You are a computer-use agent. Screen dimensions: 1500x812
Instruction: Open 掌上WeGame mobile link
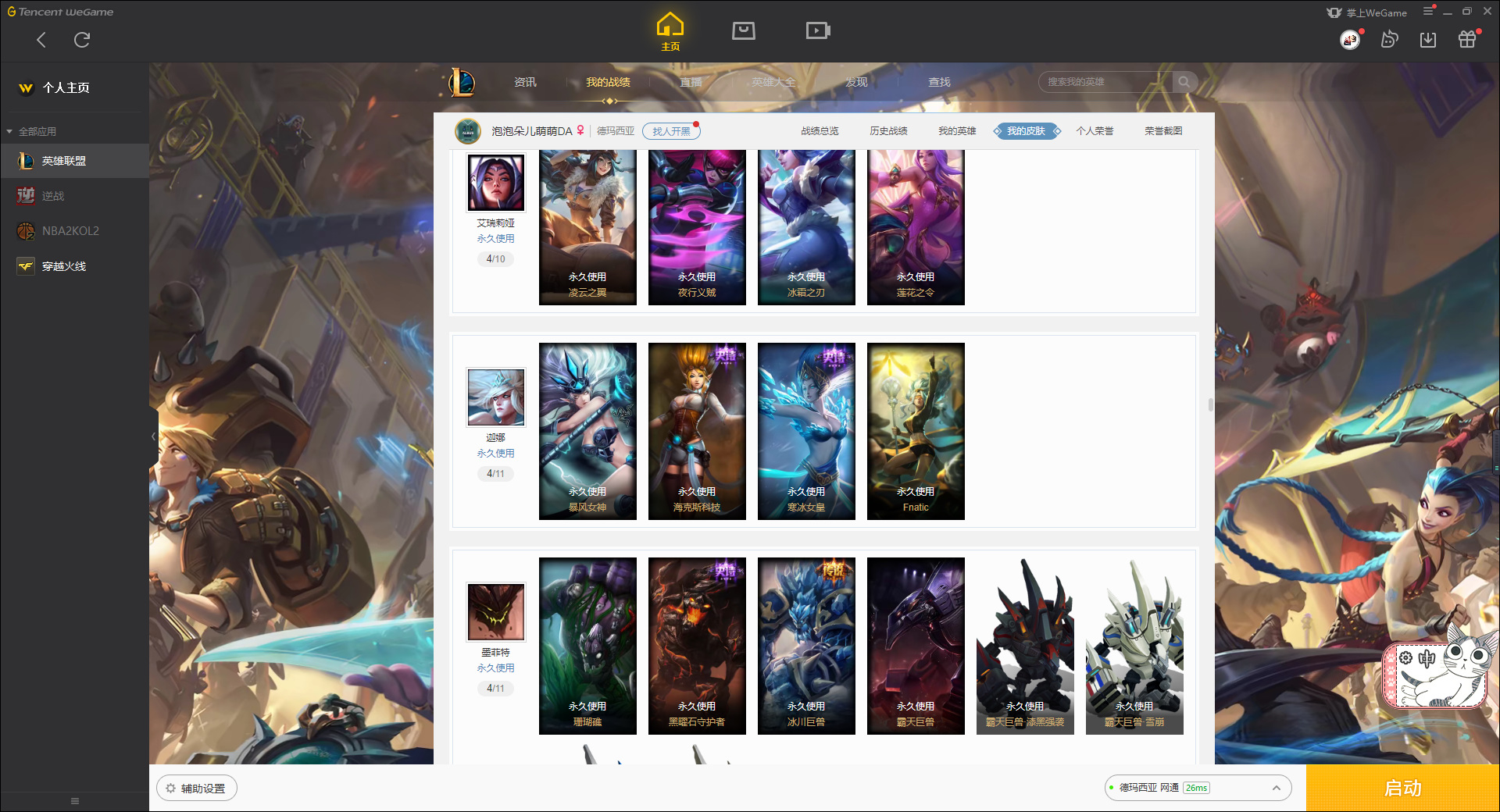pos(1367,12)
